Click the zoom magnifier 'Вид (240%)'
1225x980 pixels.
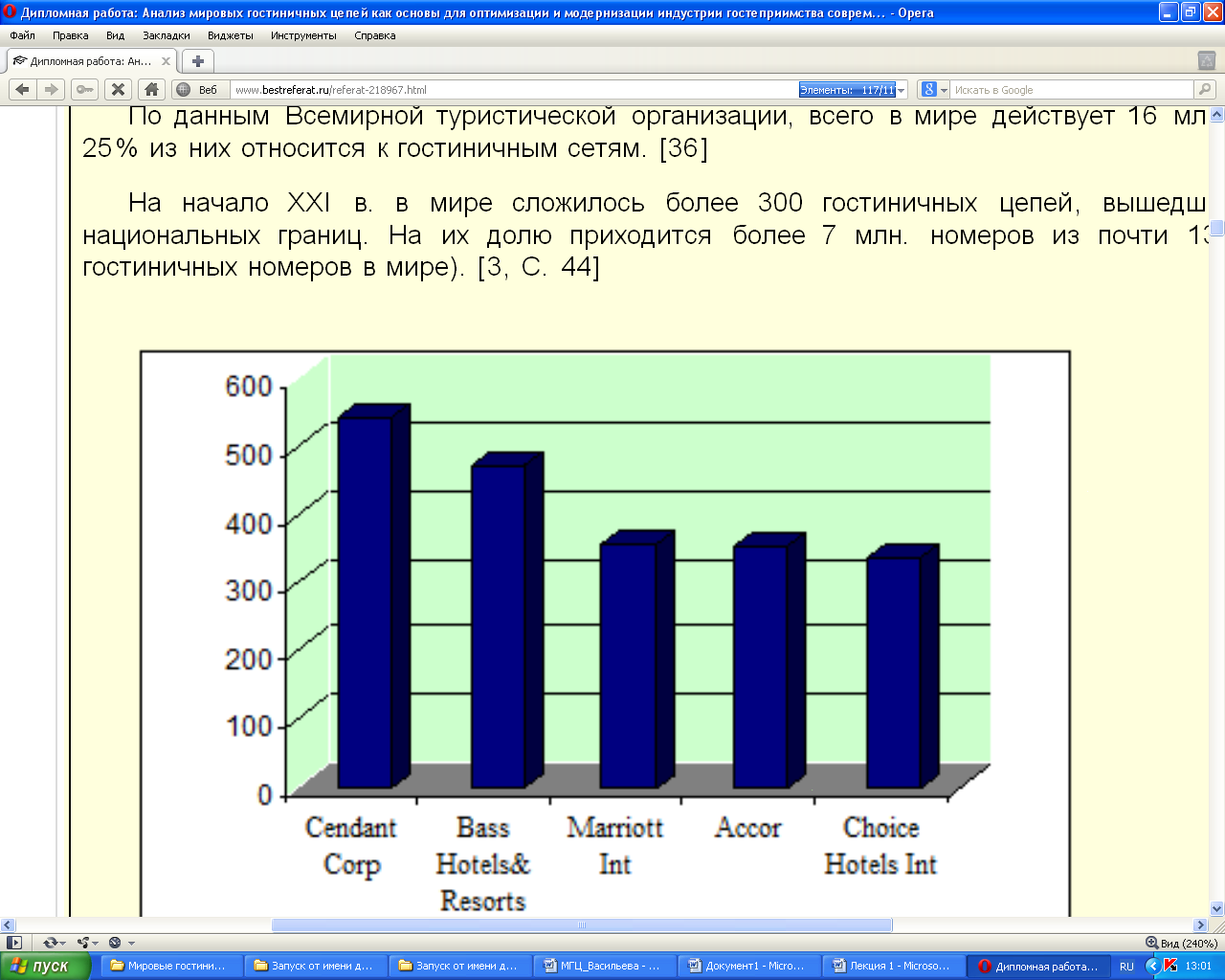(1181, 943)
